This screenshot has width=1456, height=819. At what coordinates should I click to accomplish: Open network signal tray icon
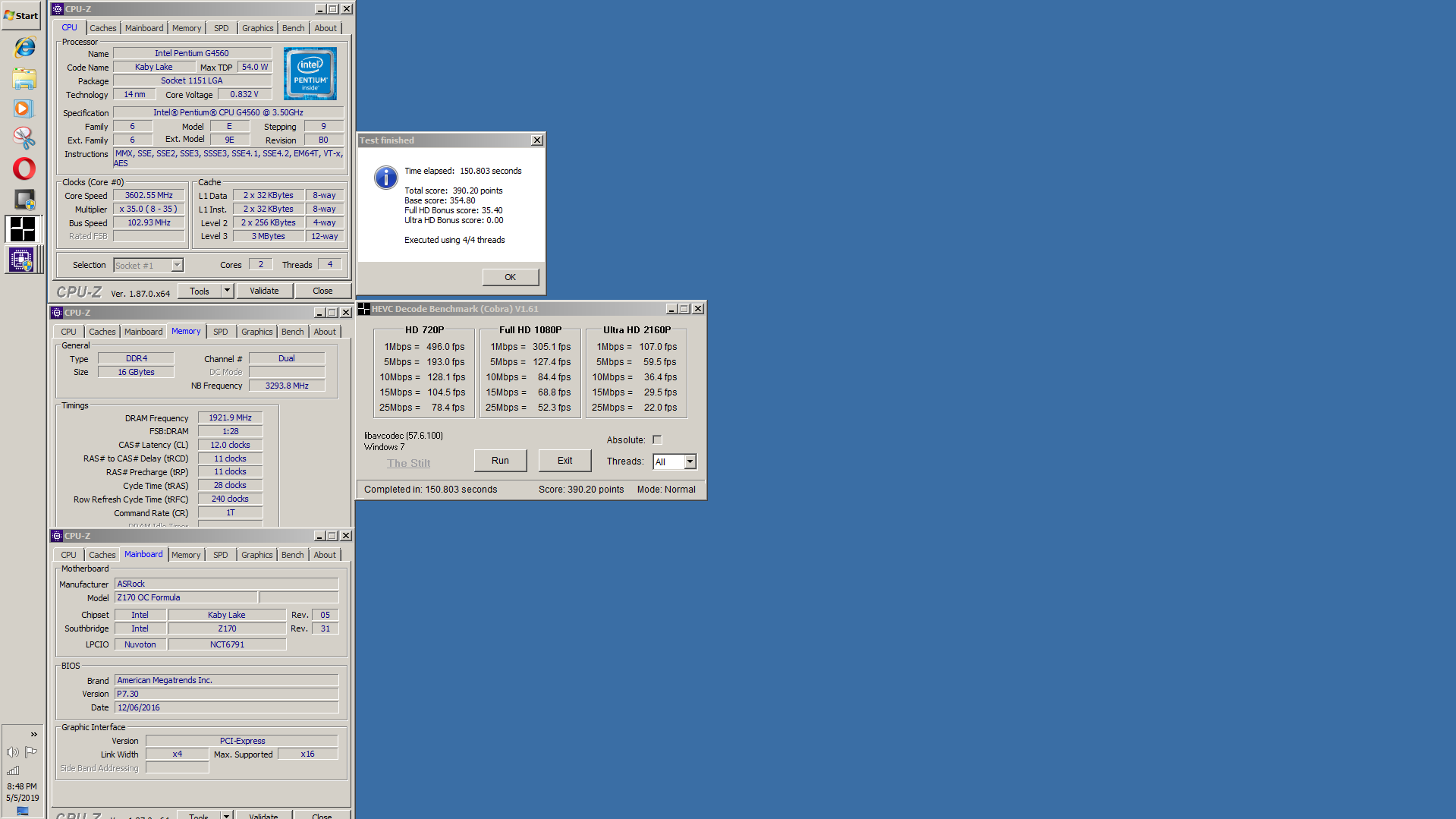click(13, 770)
